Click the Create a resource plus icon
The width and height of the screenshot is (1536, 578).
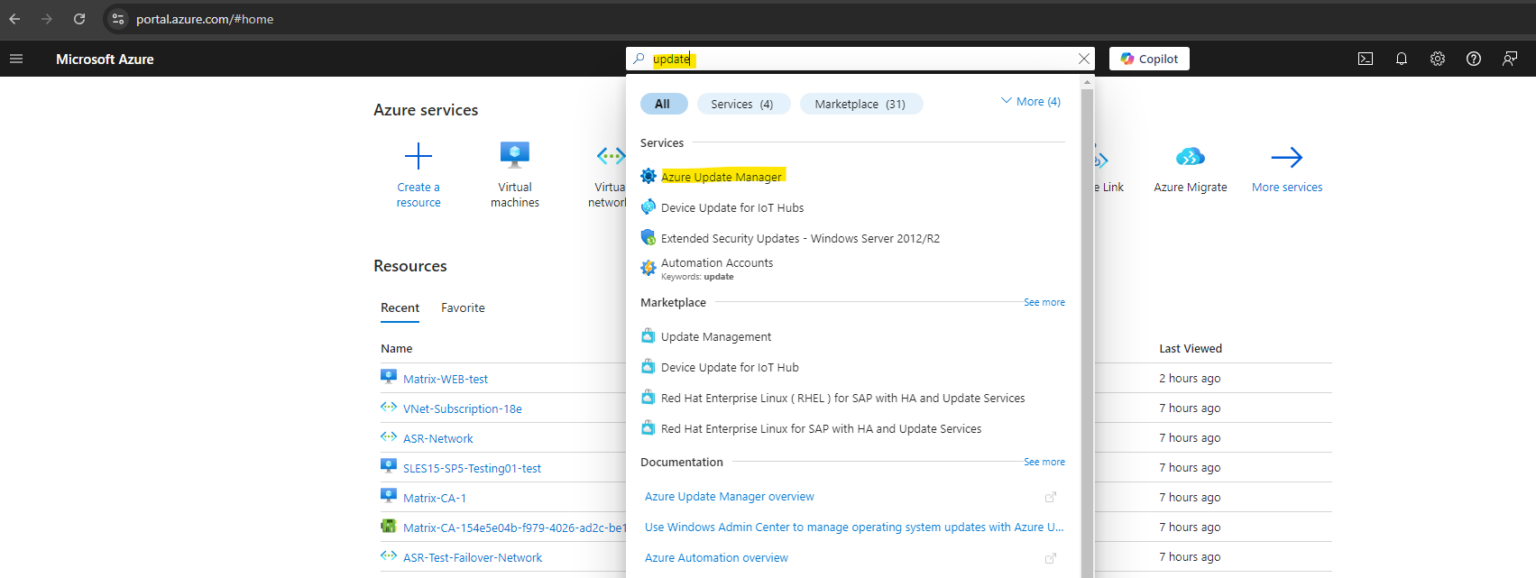(418, 155)
